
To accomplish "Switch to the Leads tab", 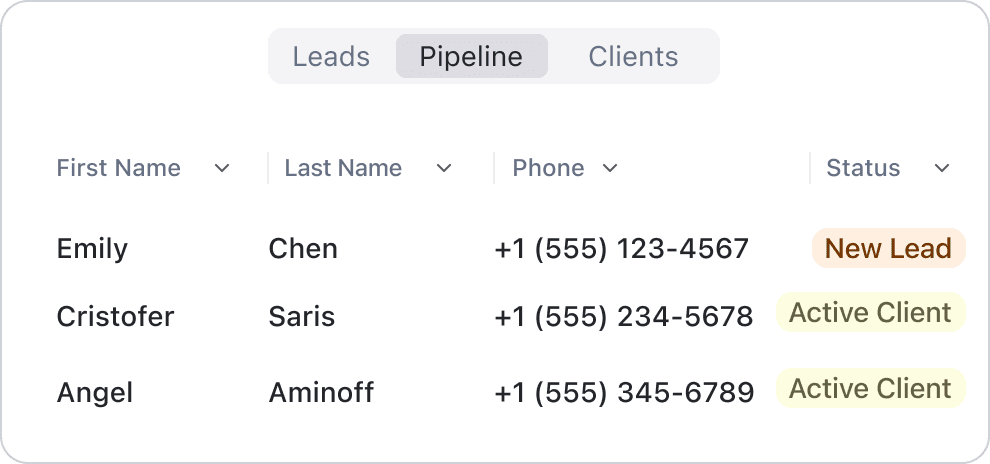I will 331,57.
